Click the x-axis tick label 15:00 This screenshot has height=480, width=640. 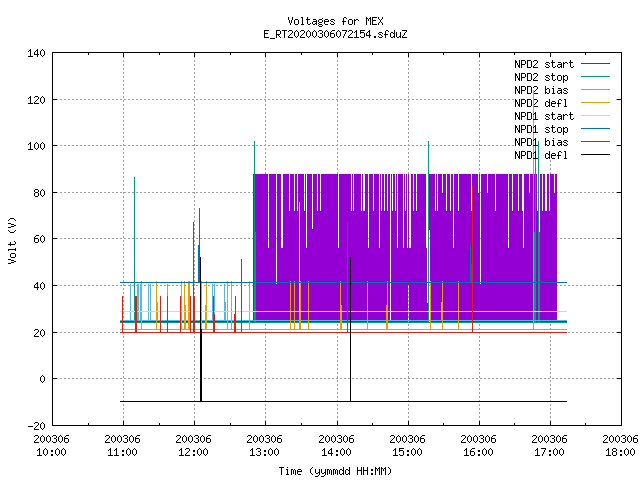pyautogui.click(x=407, y=453)
